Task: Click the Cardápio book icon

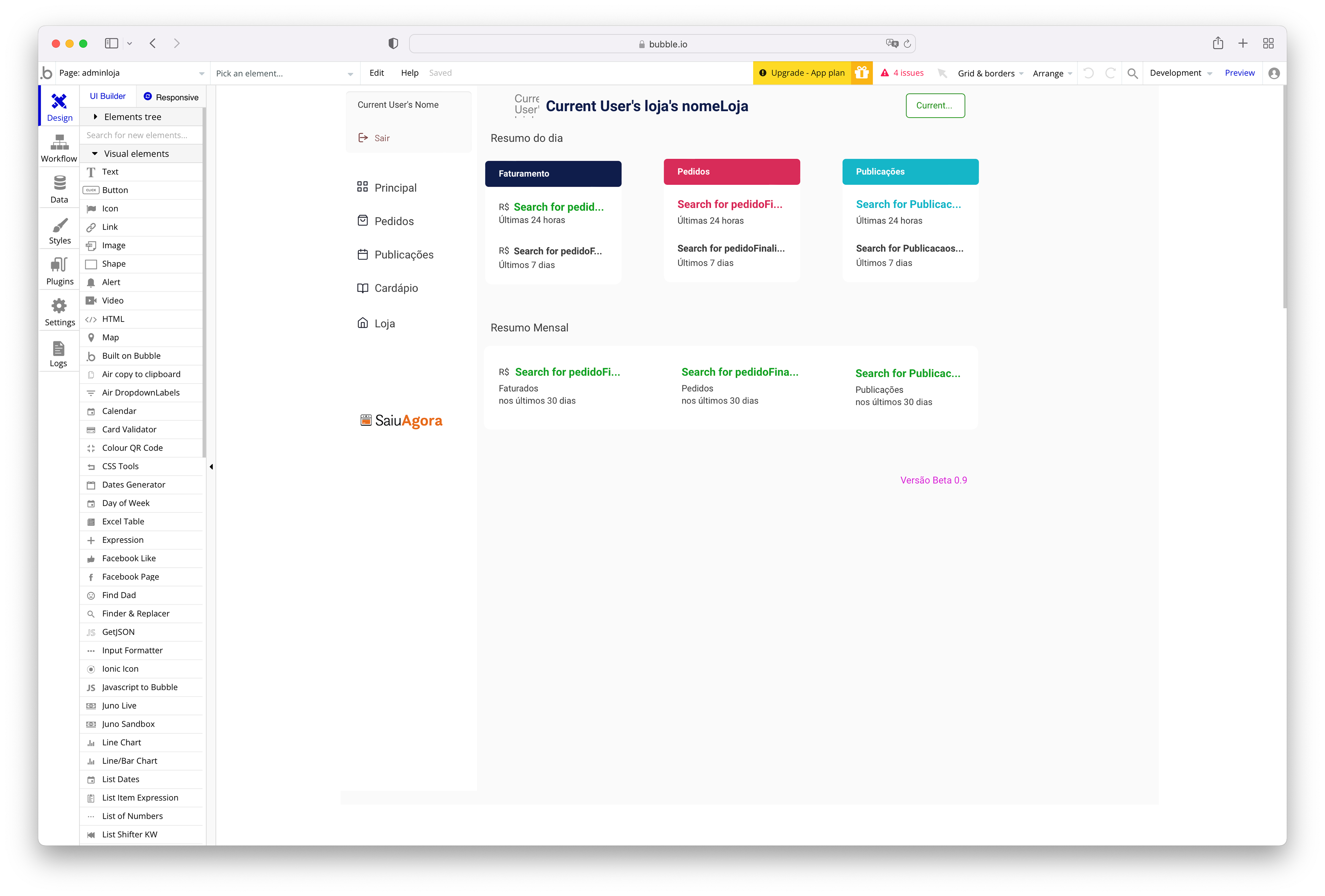Action: [363, 288]
